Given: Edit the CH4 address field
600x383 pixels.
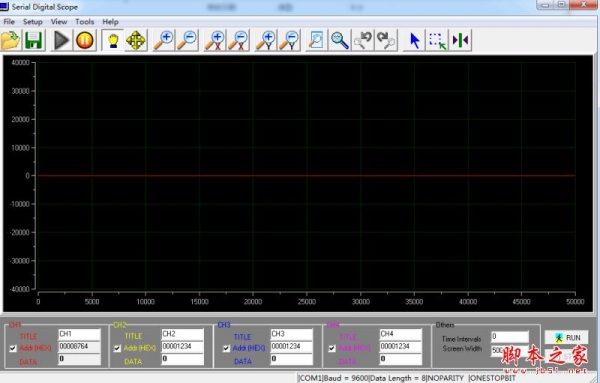Looking at the screenshot, I should (401, 346).
